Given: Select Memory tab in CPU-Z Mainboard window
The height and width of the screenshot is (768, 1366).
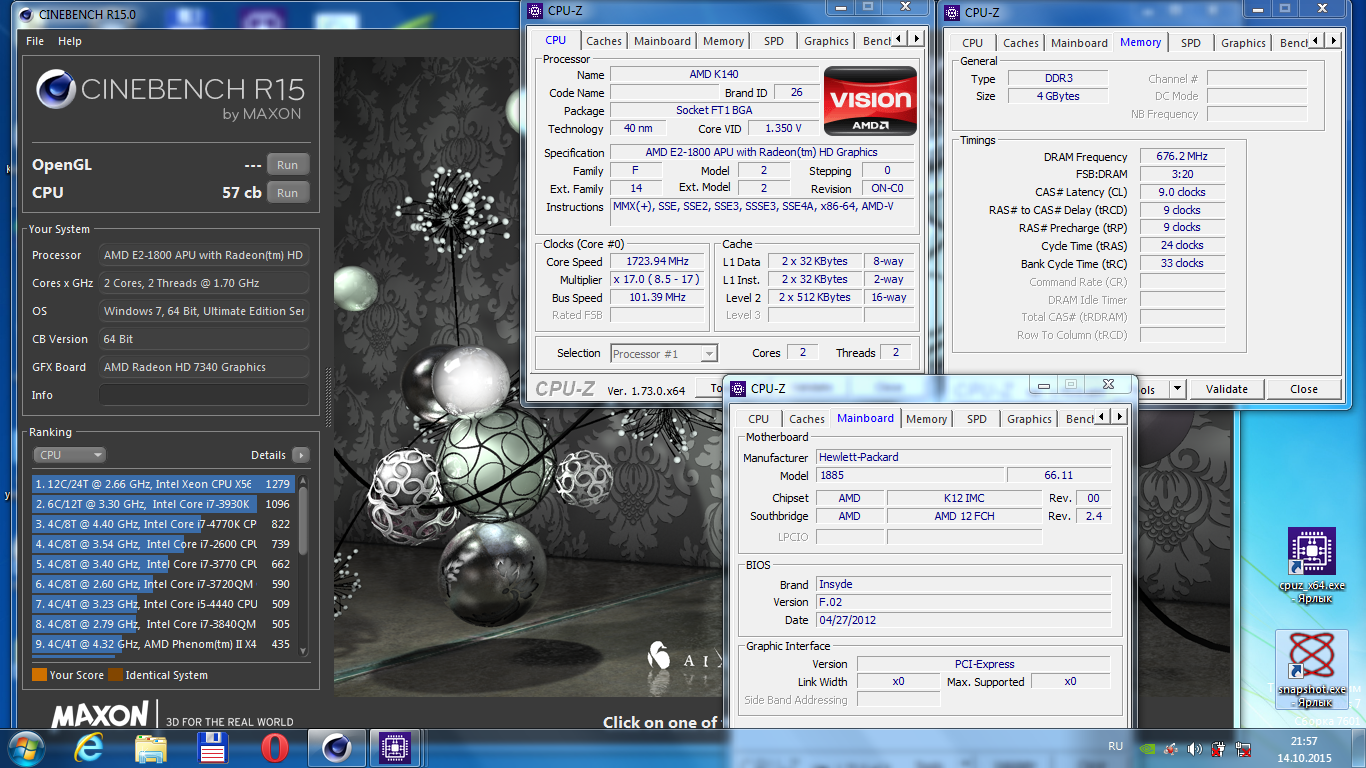Looking at the screenshot, I should (x=926, y=419).
